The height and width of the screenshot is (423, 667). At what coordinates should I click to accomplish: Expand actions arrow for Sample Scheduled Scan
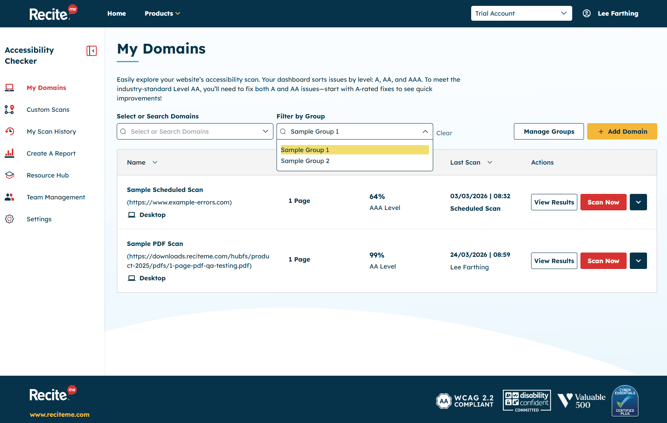pyautogui.click(x=638, y=202)
